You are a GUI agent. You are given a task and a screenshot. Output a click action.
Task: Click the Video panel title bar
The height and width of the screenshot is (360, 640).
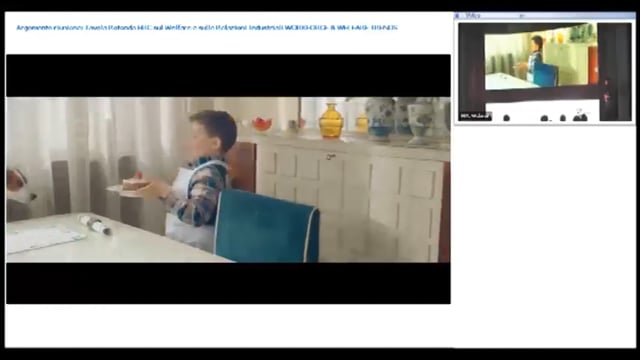(x=544, y=16)
